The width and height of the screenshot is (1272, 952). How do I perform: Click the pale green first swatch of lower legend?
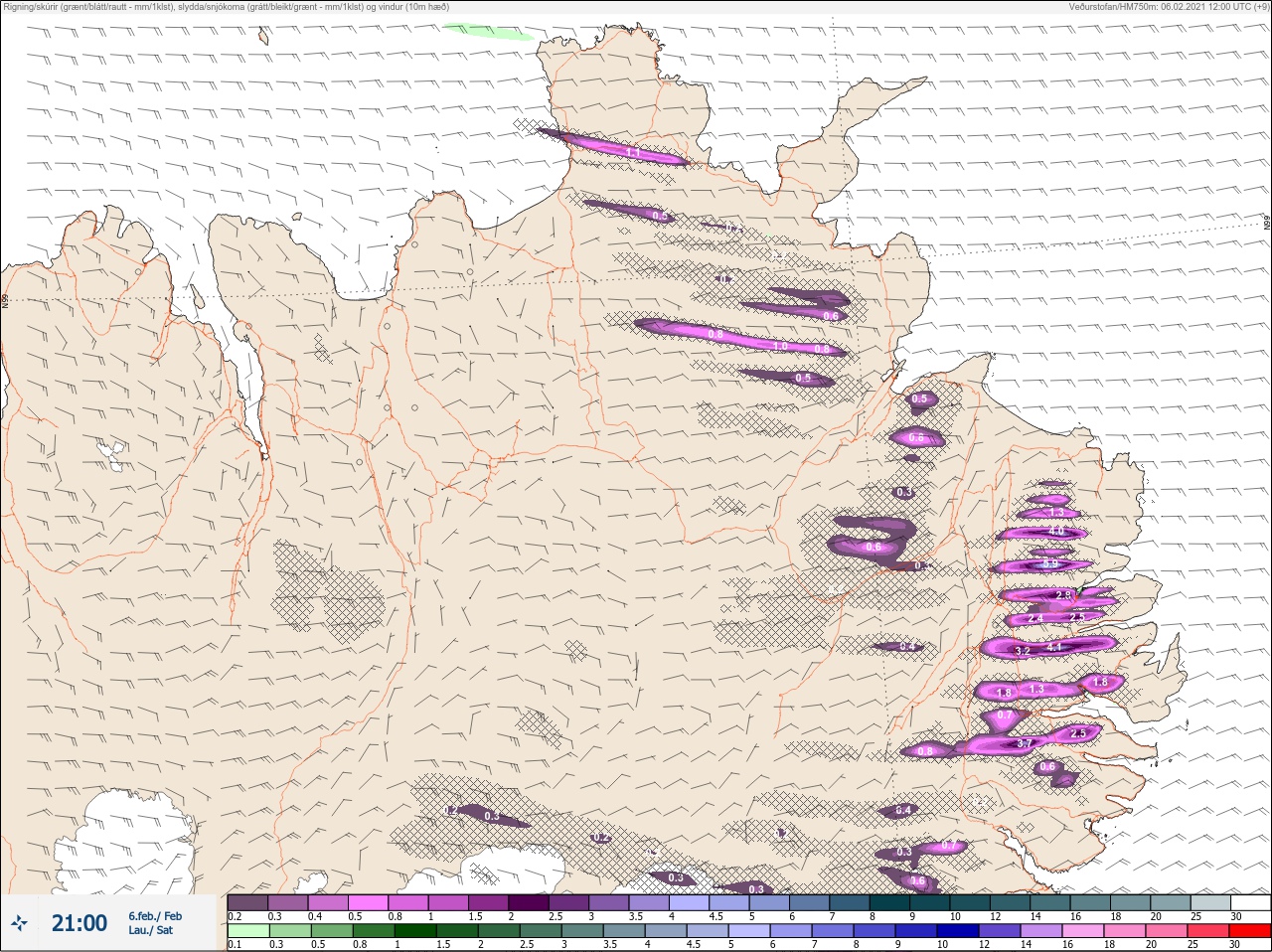(x=247, y=931)
